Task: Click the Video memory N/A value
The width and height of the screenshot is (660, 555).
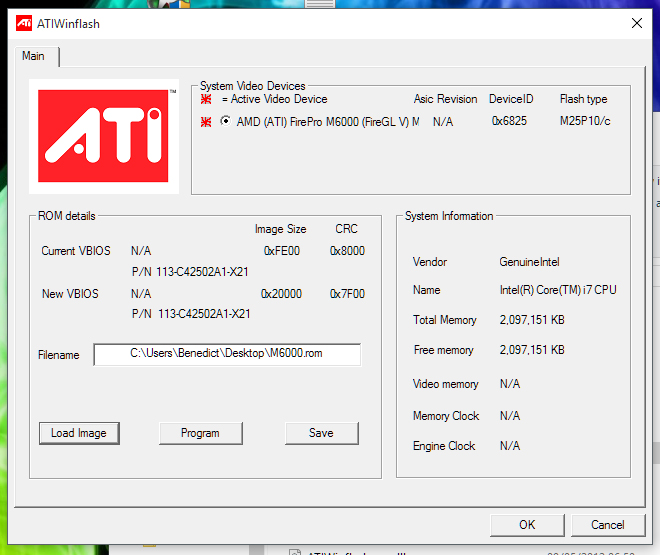Action: tap(510, 384)
